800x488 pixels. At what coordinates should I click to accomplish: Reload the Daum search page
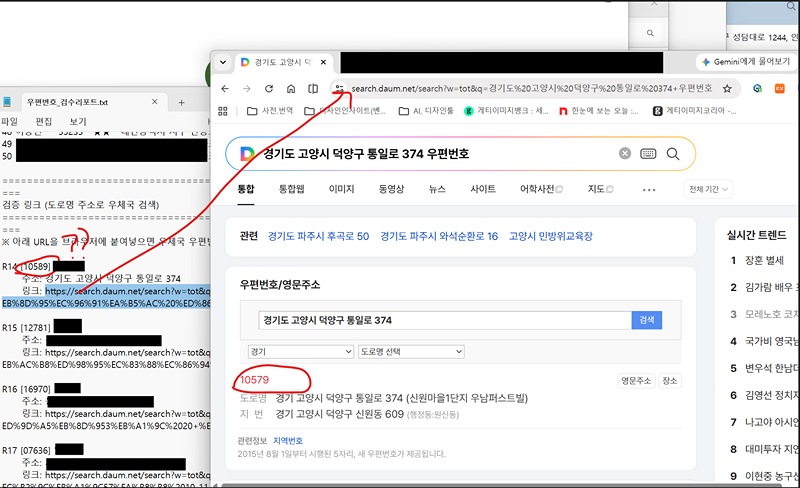pos(269,89)
